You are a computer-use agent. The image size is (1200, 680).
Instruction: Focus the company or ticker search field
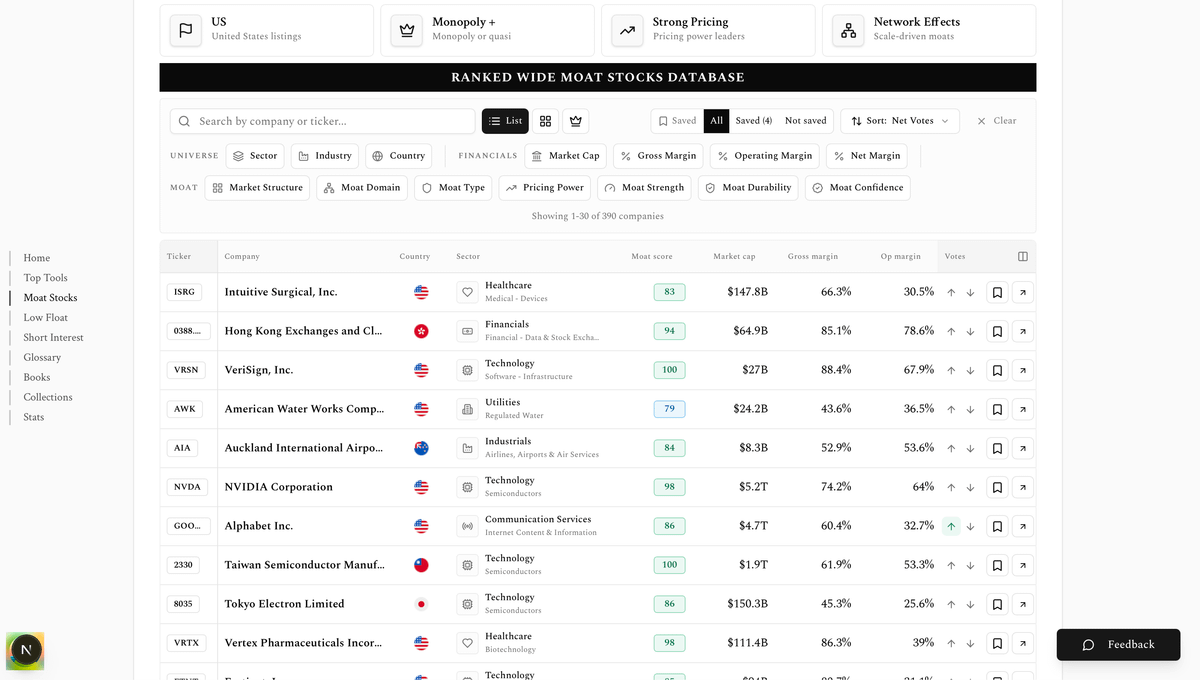(x=323, y=121)
